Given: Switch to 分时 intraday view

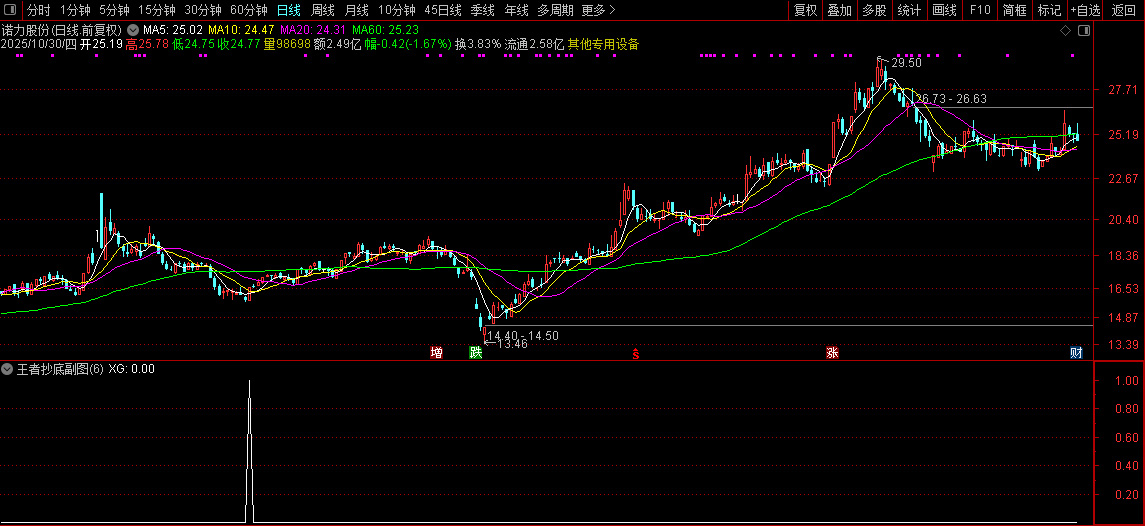Looking at the screenshot, I should pos(39,10).
